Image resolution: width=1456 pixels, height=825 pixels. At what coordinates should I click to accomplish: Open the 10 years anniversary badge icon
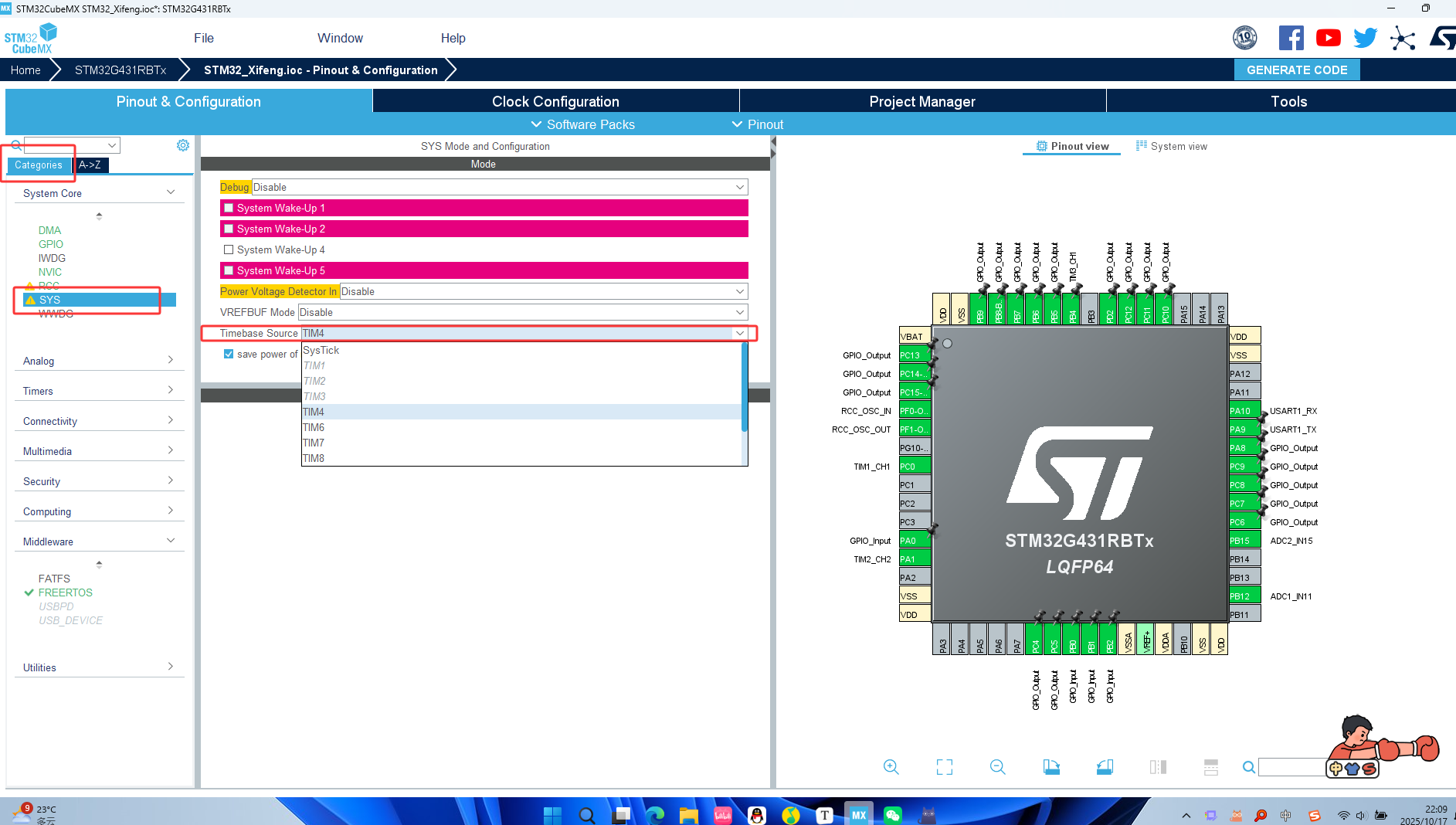tap(1244, 37)
